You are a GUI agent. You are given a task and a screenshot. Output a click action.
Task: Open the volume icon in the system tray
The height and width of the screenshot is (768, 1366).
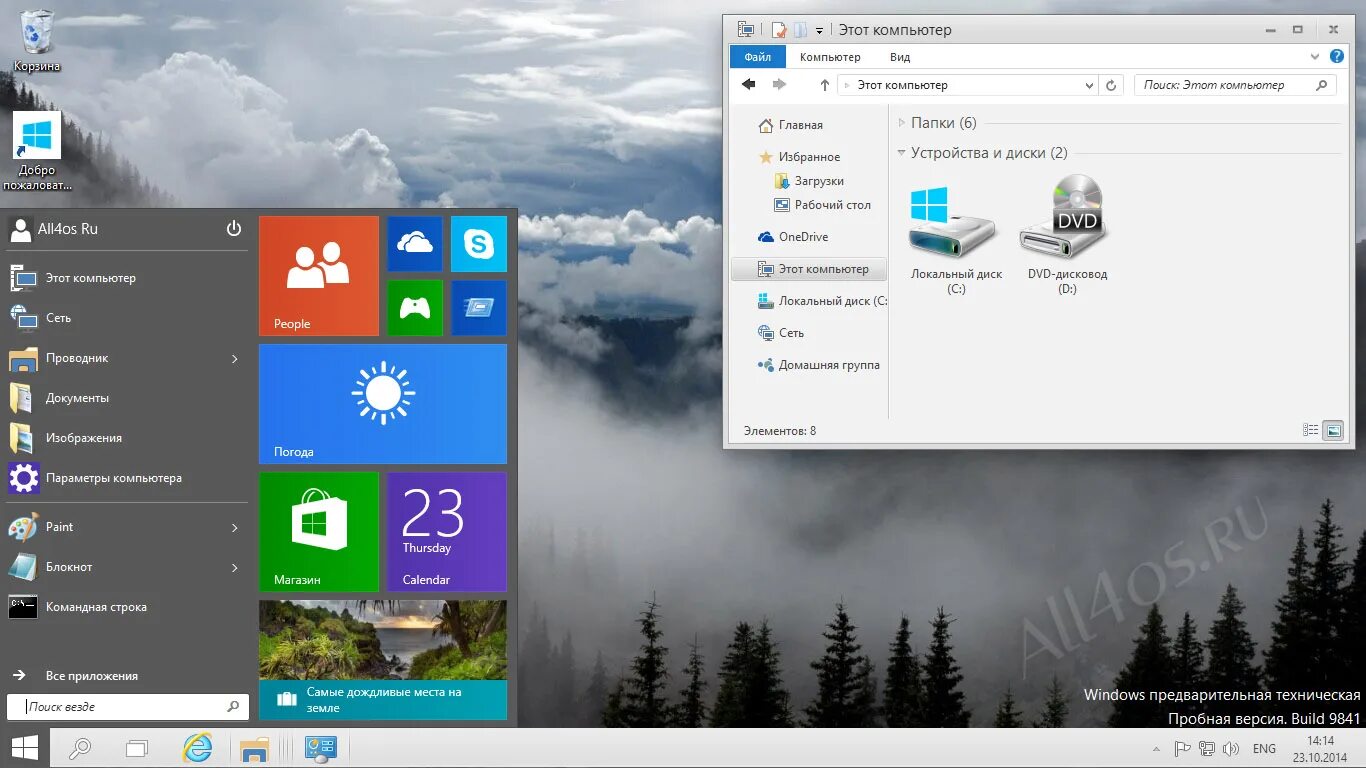pyautogui.click(x=1232, y=747)
